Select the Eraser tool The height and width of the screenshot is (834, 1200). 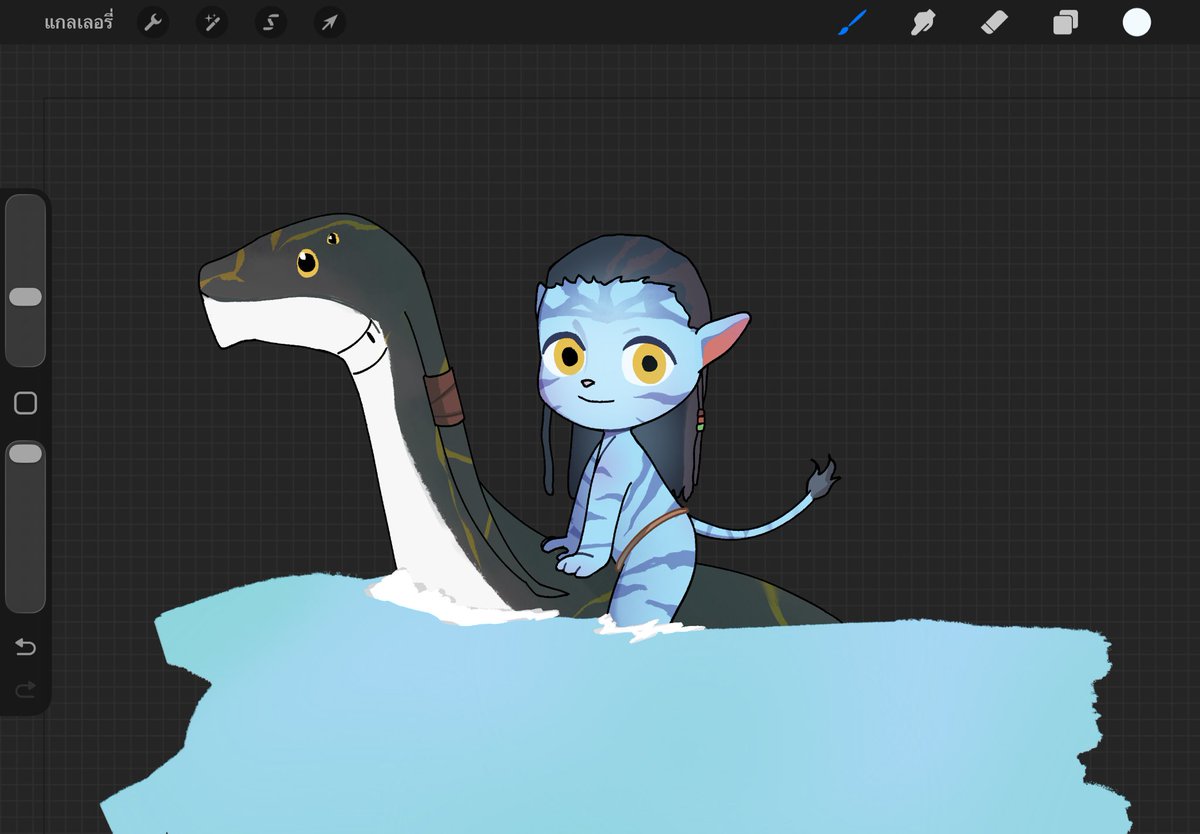994,22
